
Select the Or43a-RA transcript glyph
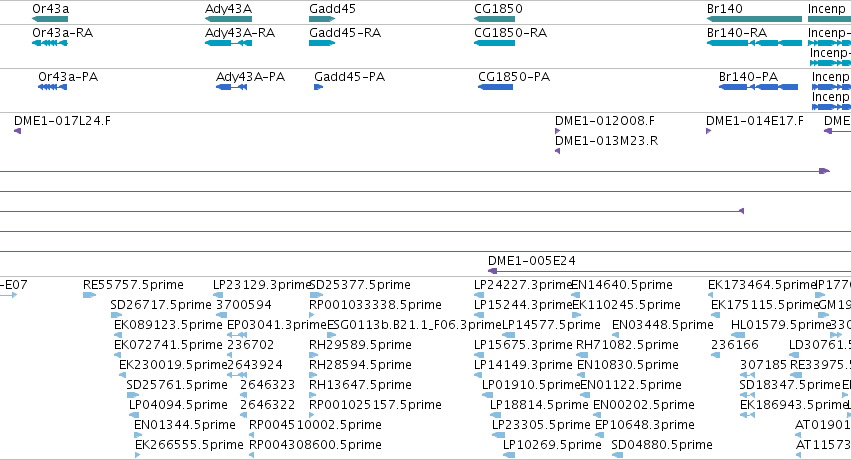click(50, 43)
